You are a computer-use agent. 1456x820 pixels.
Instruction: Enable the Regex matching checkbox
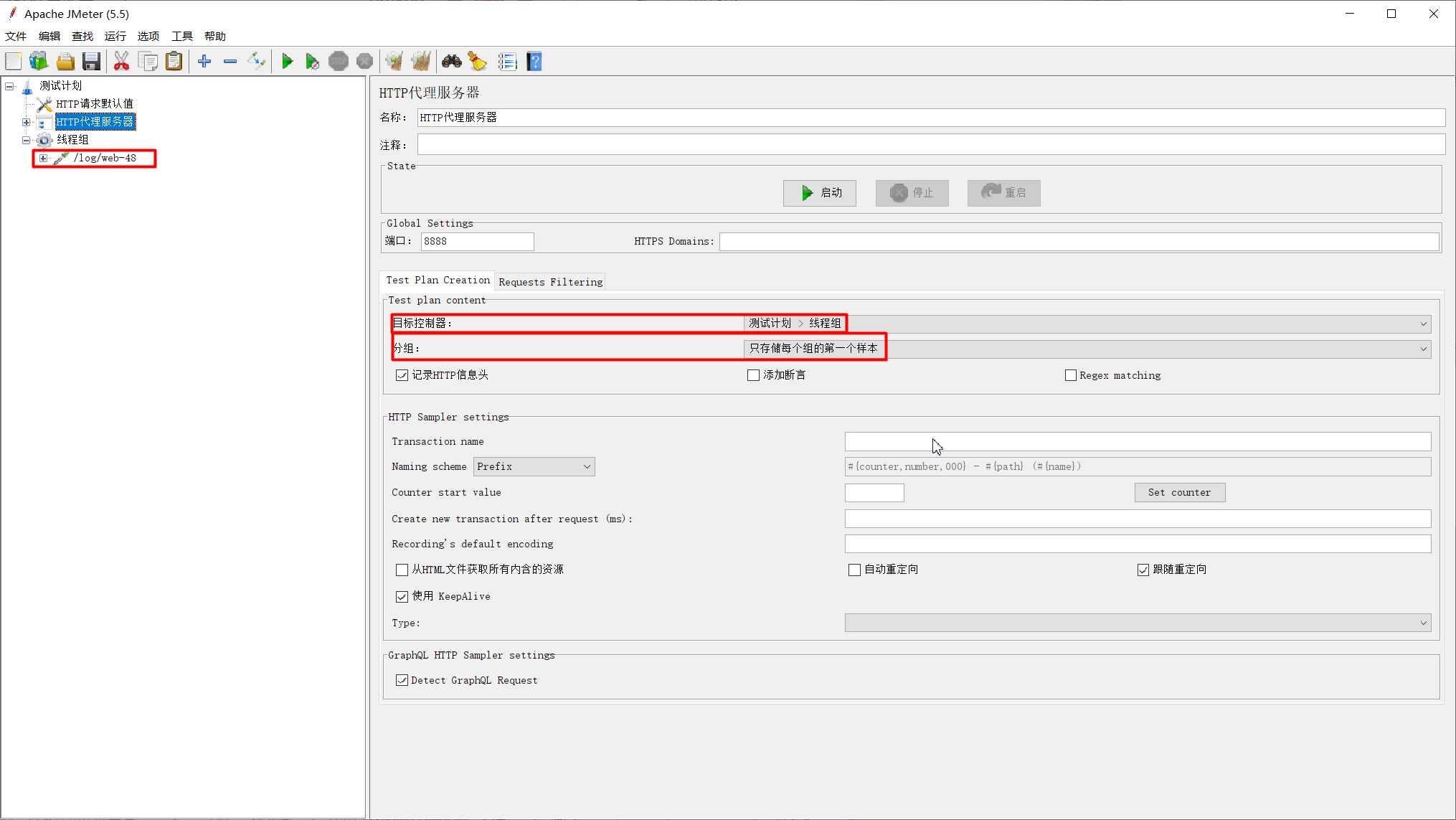1071,375
